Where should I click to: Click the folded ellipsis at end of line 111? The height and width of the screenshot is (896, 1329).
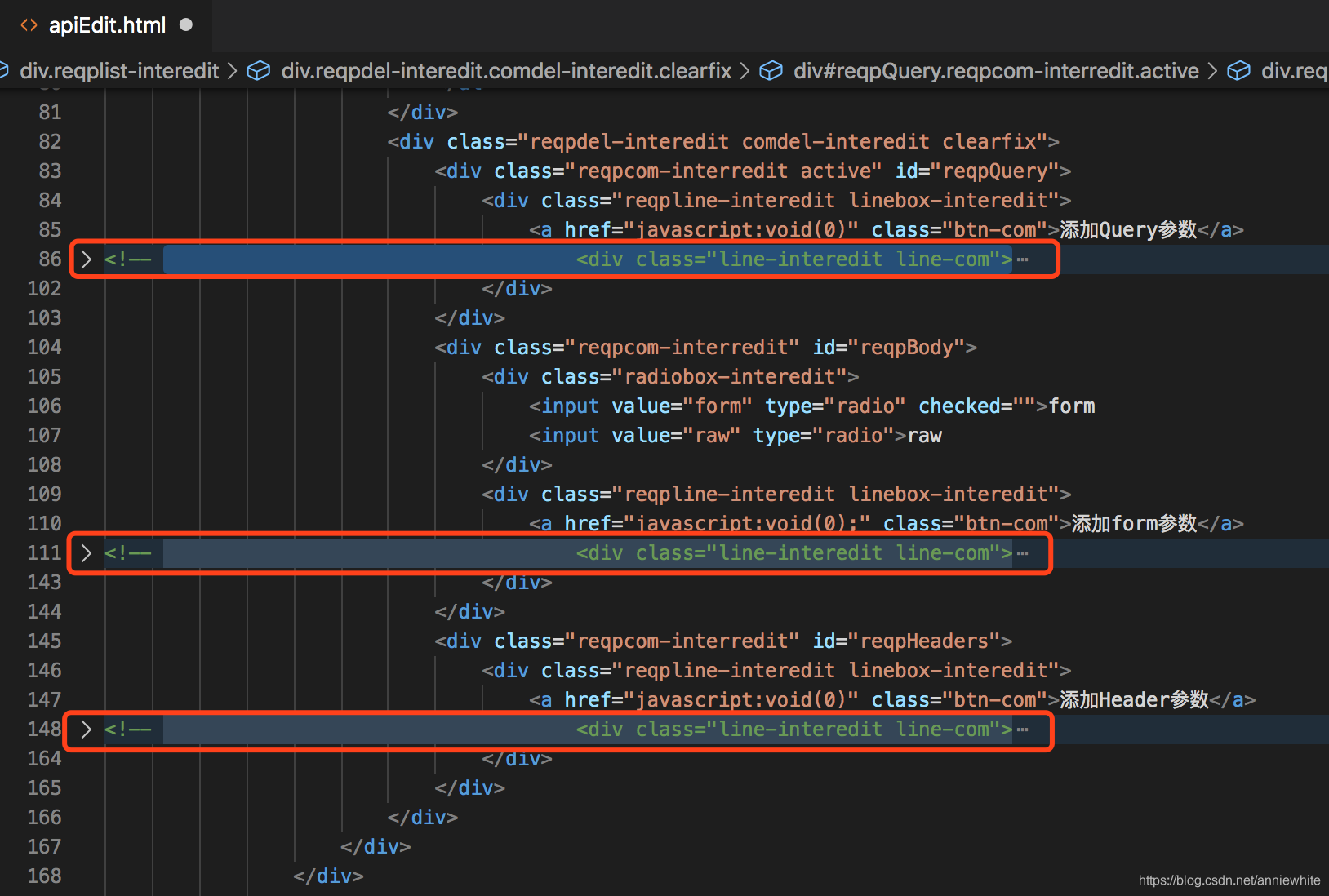pyautogui.click(x=1023, y=553)
